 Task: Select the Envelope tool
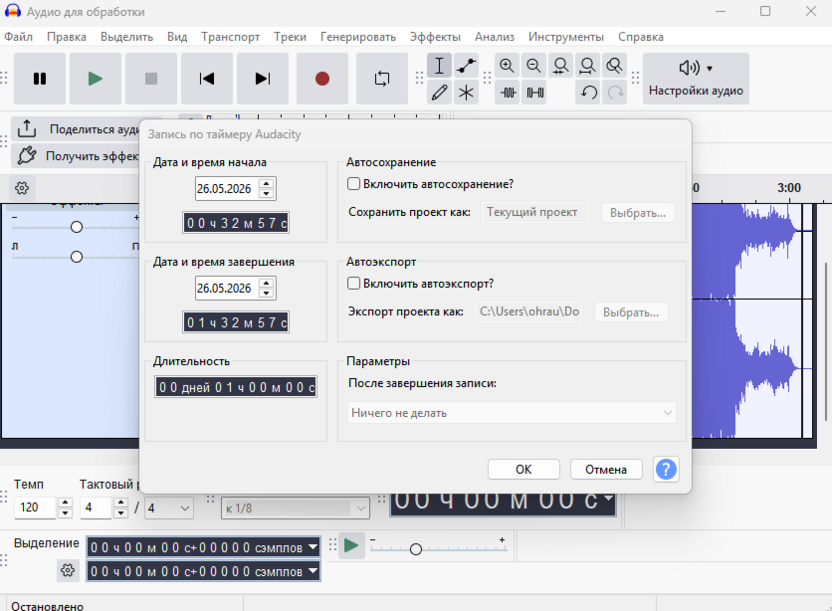coord(466,66)
